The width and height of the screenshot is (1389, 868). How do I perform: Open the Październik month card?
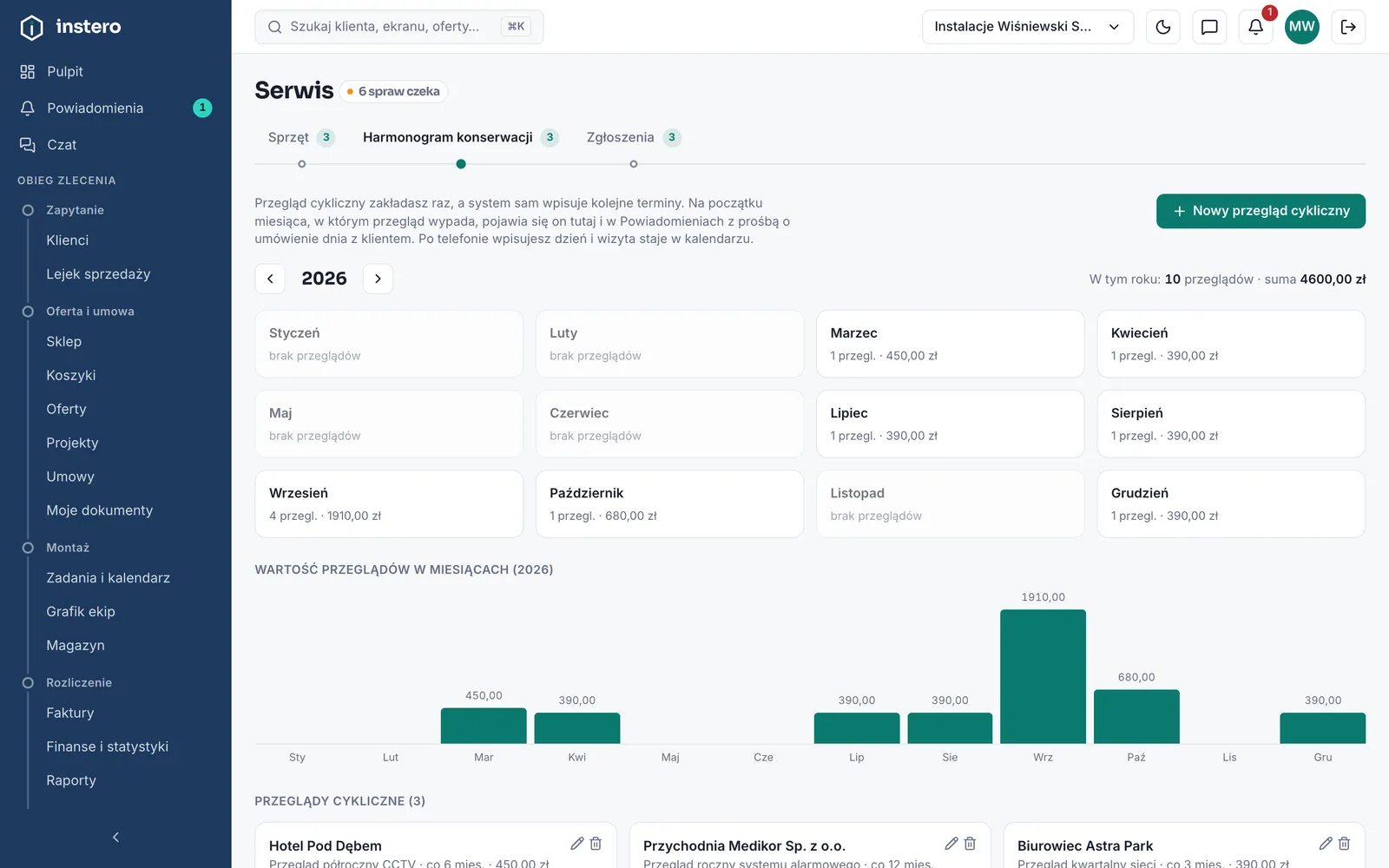669,503
